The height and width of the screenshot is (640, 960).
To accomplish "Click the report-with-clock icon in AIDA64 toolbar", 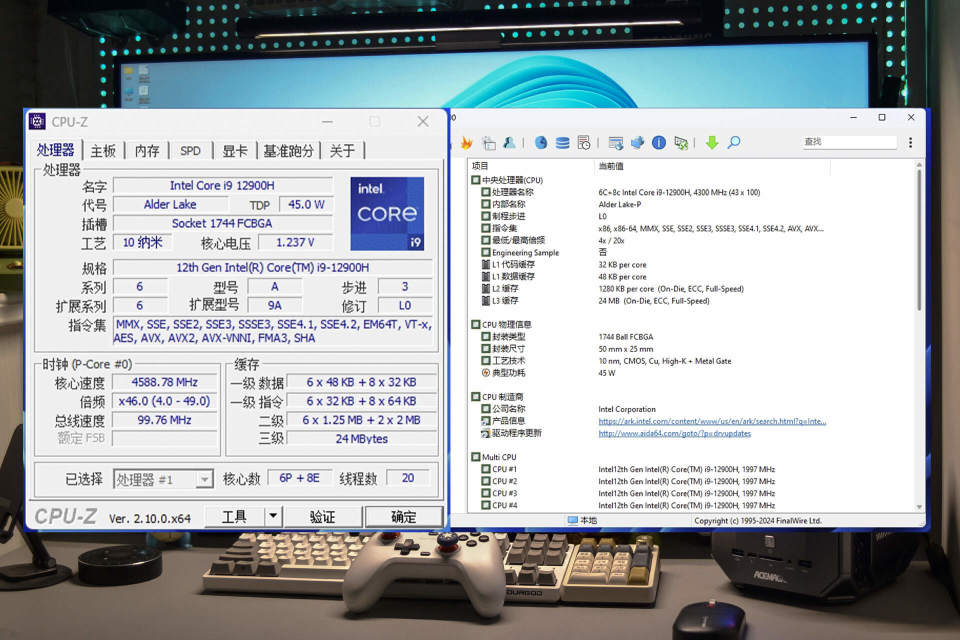I will (583, 143).
